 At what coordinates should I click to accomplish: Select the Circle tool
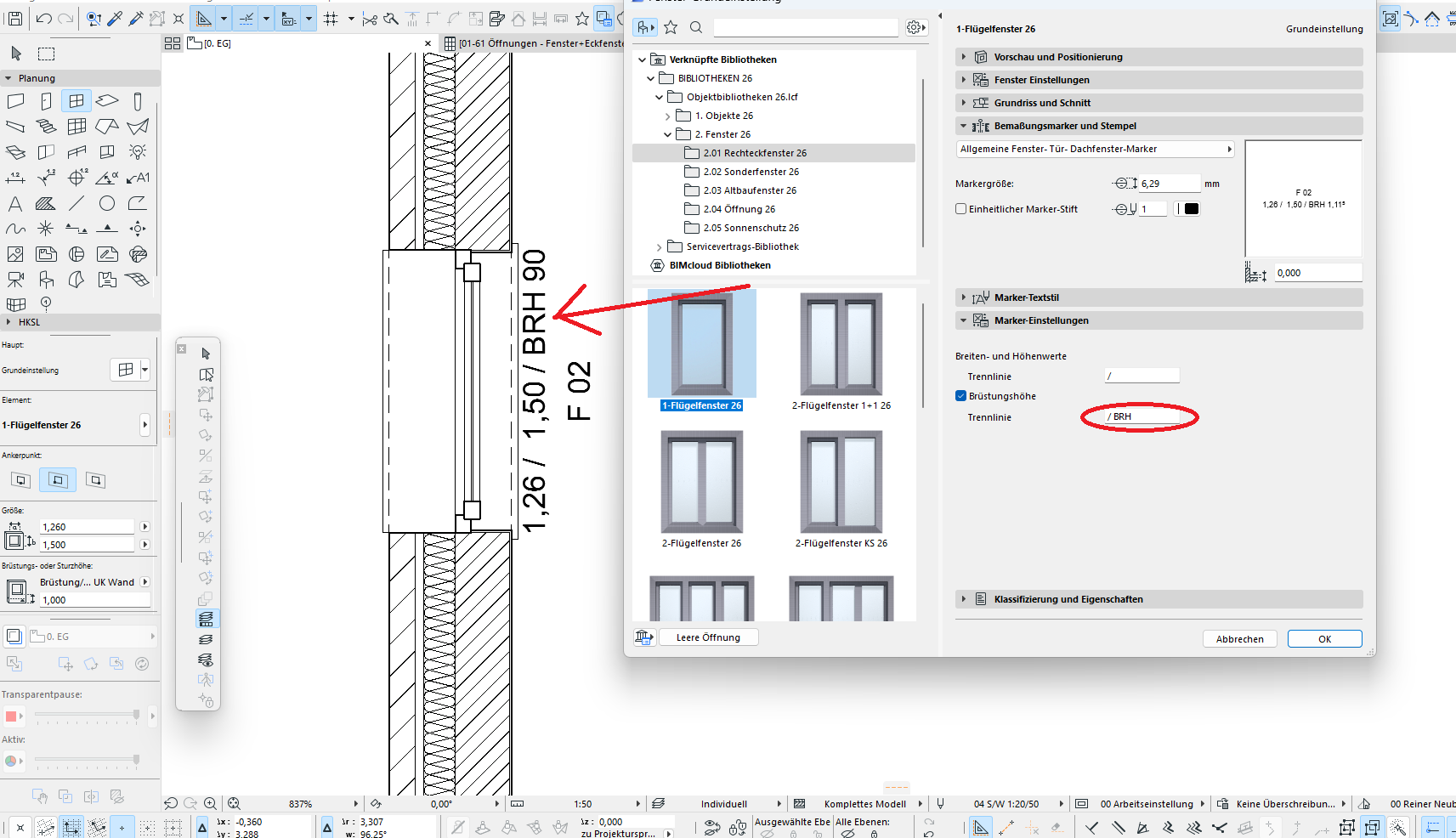(x=107, y=203)
